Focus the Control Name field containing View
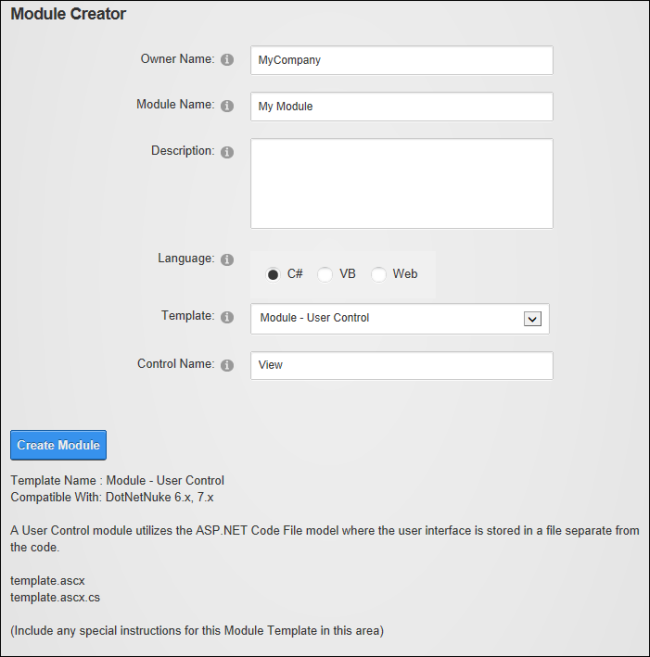This screenshot has height=657, width=650. point(402,365)
